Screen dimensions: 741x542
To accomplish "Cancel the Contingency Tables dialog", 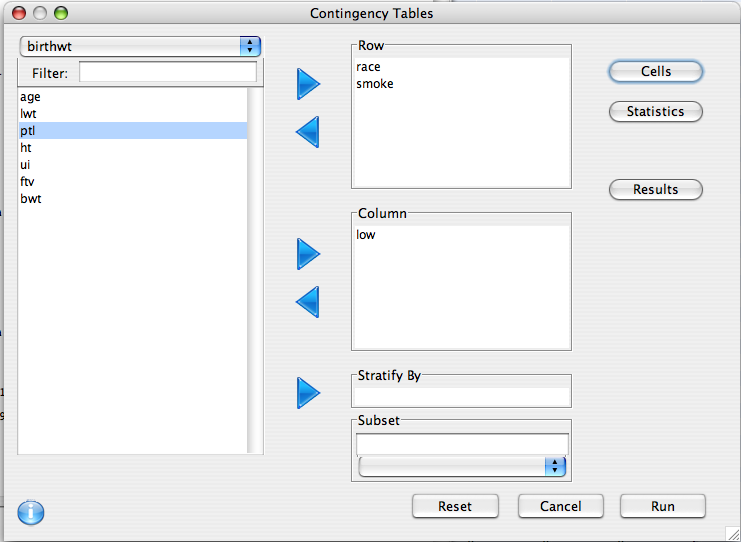I will point(560,506).
